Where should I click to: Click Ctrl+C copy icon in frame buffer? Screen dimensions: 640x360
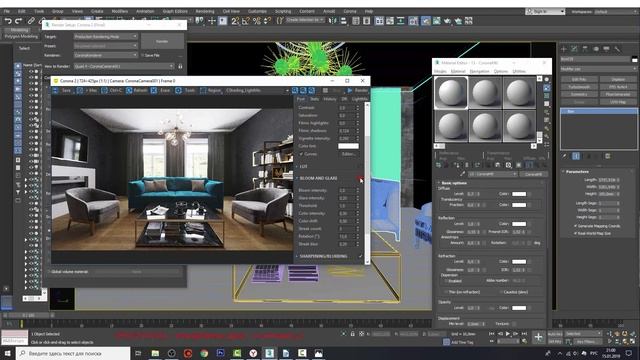(x=104, y=90)
